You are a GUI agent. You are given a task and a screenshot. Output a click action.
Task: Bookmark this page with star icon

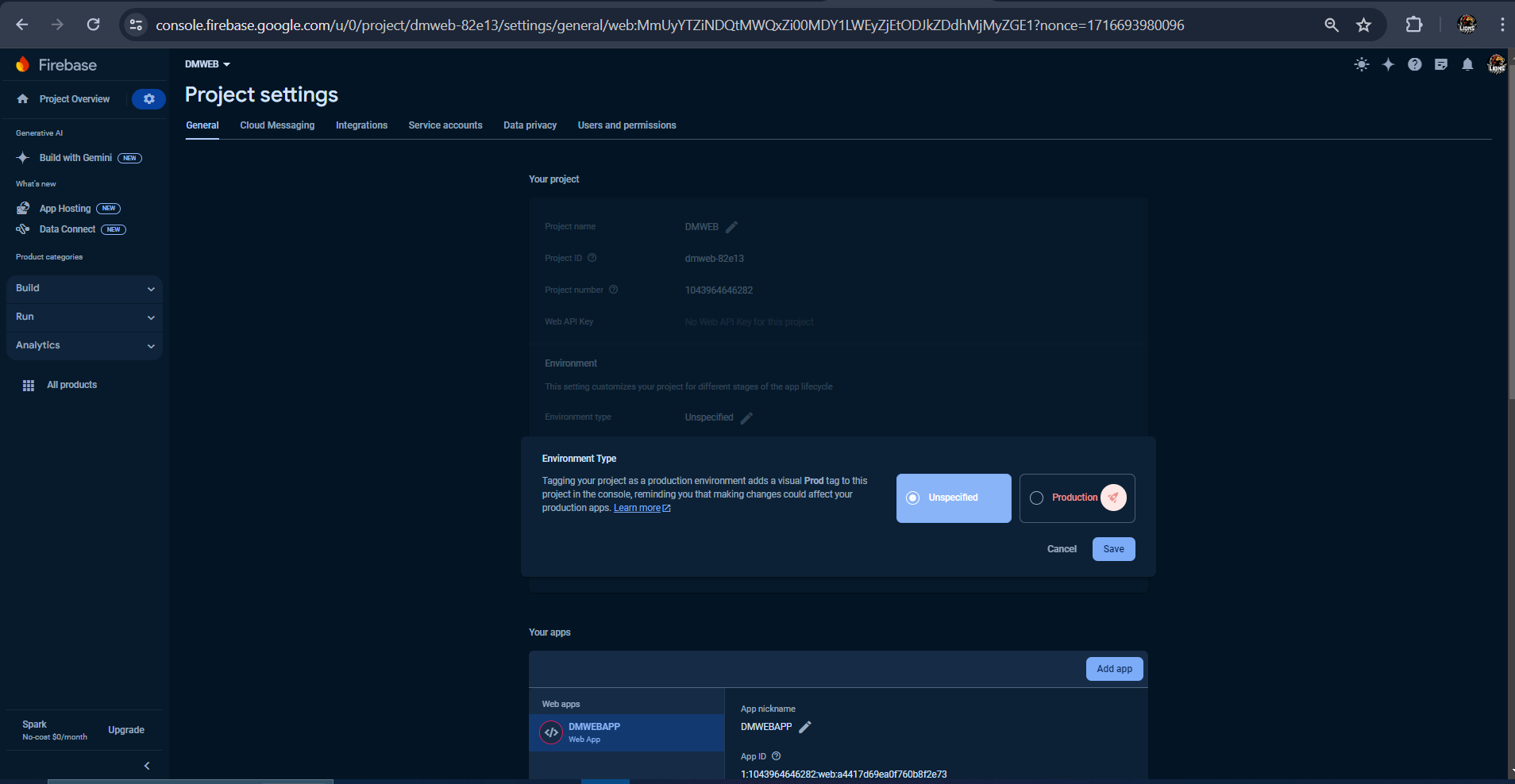[1363, 25]
